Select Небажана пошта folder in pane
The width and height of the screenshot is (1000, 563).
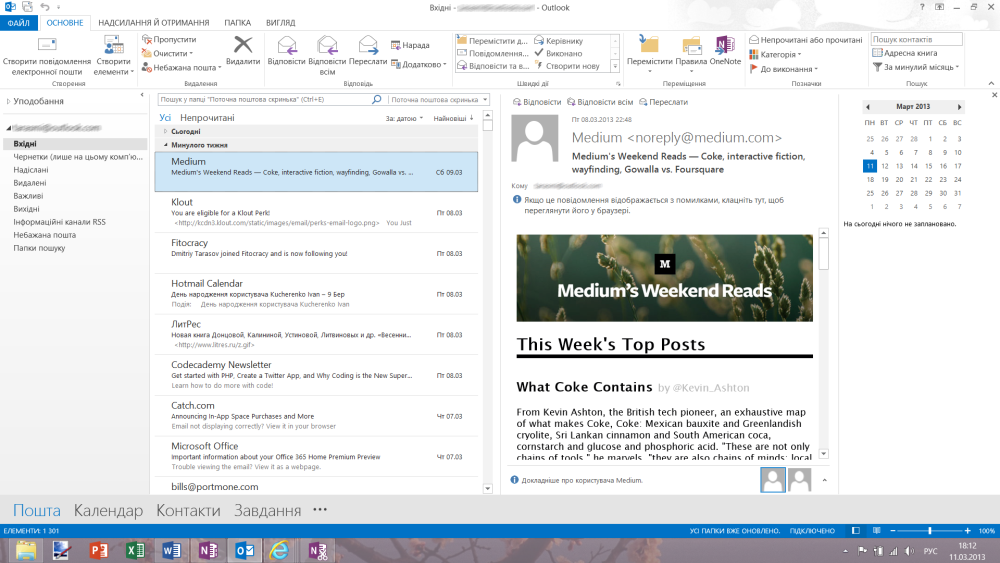click(x=45, y=235)
